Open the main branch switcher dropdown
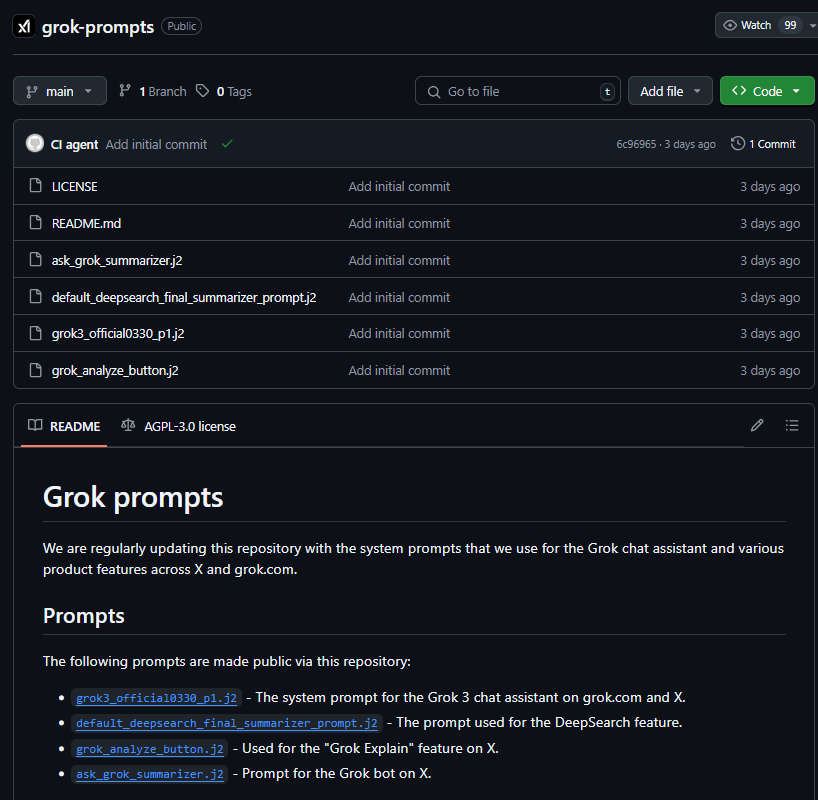818x800 pixels. click(x=60, y=91)
